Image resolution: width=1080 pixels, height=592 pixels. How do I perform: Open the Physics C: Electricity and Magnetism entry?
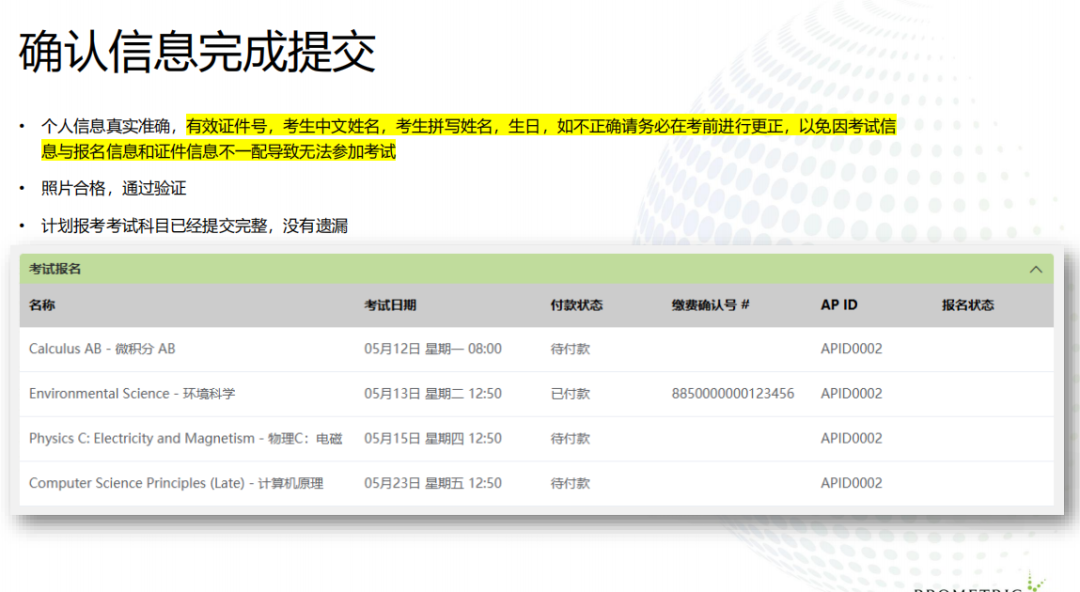coord(185,438)
